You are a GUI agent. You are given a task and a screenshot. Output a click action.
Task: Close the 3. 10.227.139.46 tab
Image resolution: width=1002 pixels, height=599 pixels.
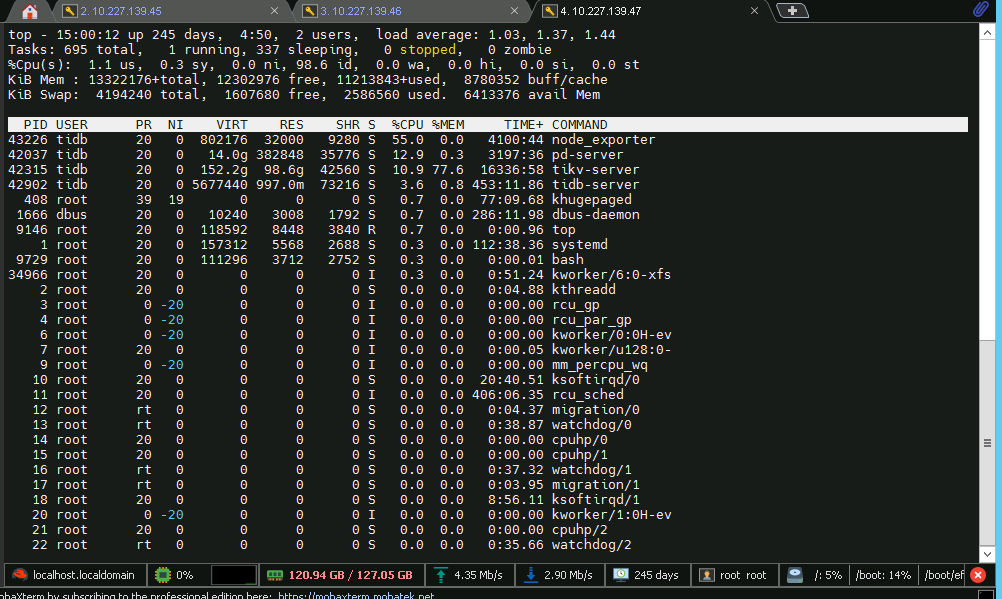(x=514, y=11)
